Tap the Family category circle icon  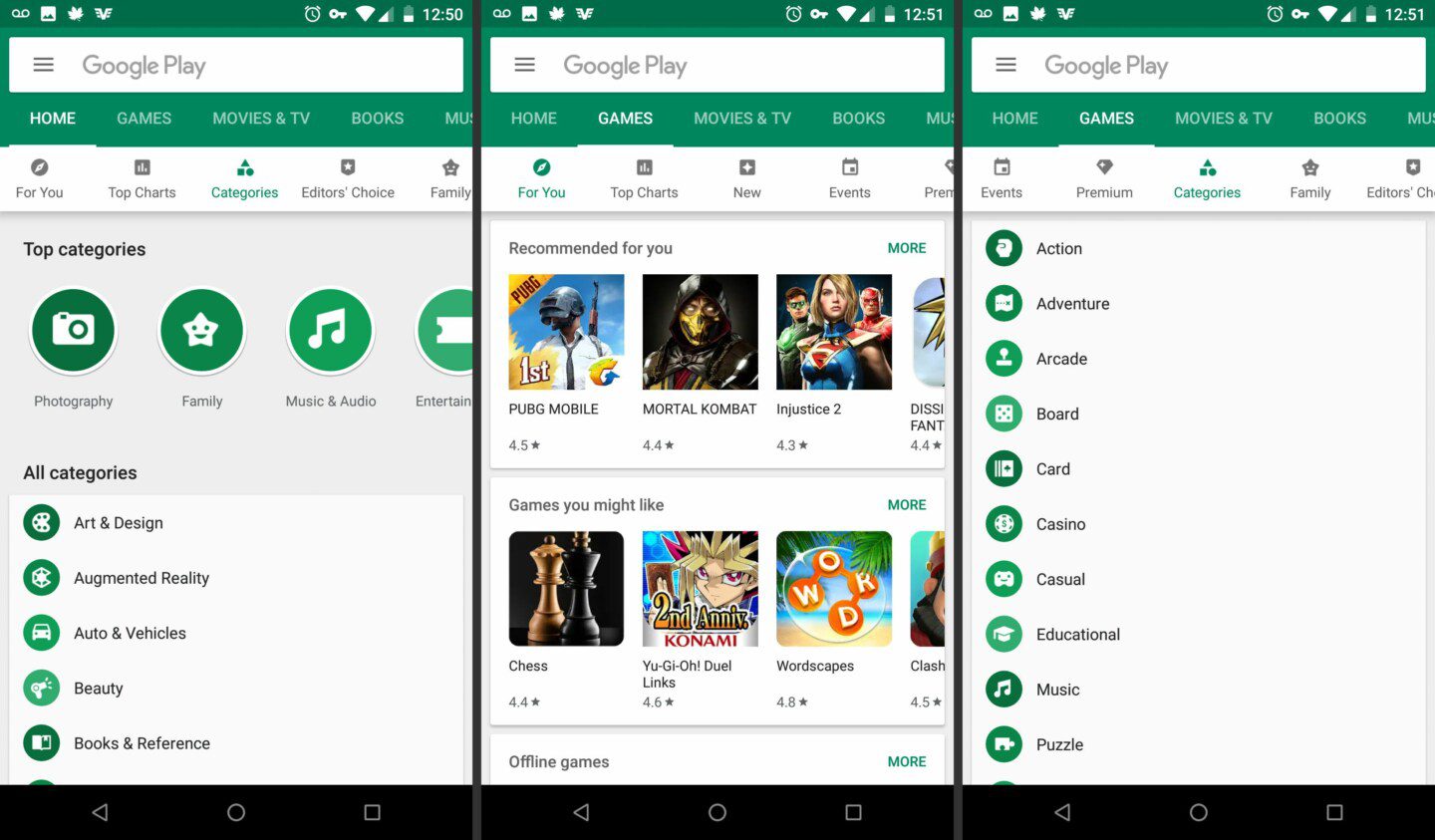[x=201, y=331]
